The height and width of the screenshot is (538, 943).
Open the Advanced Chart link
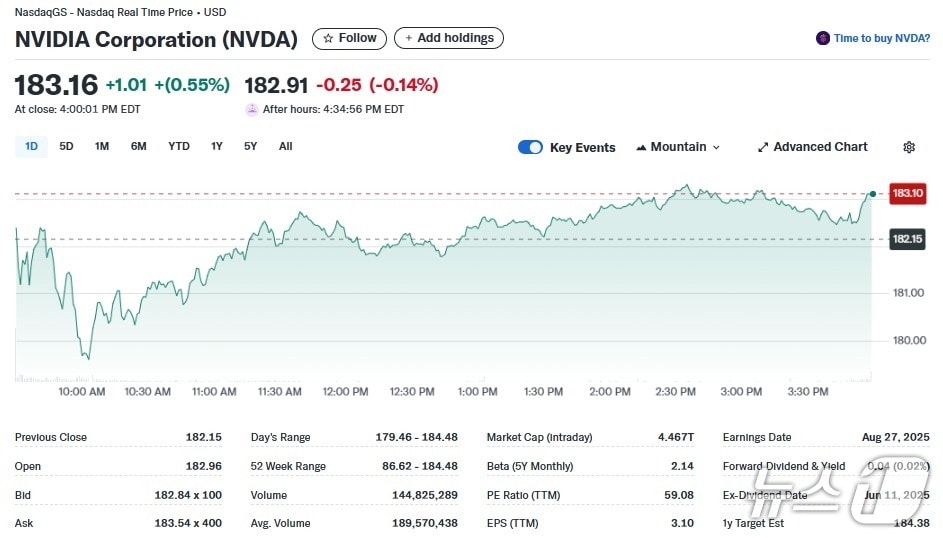coord(820,147)
